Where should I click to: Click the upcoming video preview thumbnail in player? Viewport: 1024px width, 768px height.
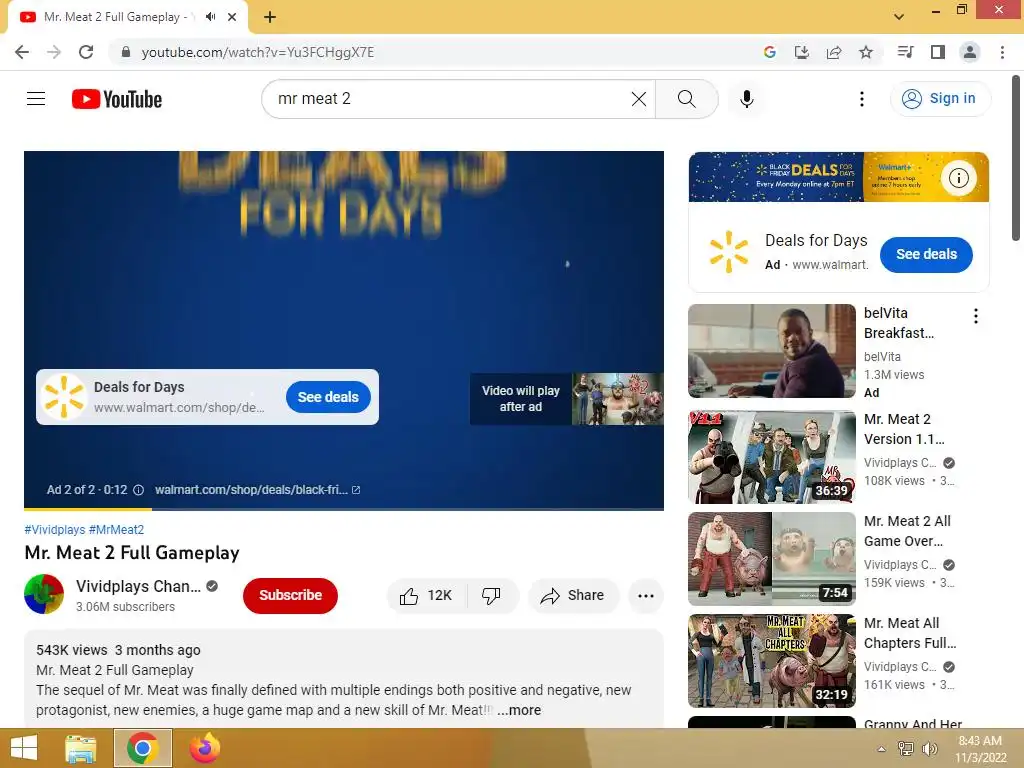(x=618, y=399)
